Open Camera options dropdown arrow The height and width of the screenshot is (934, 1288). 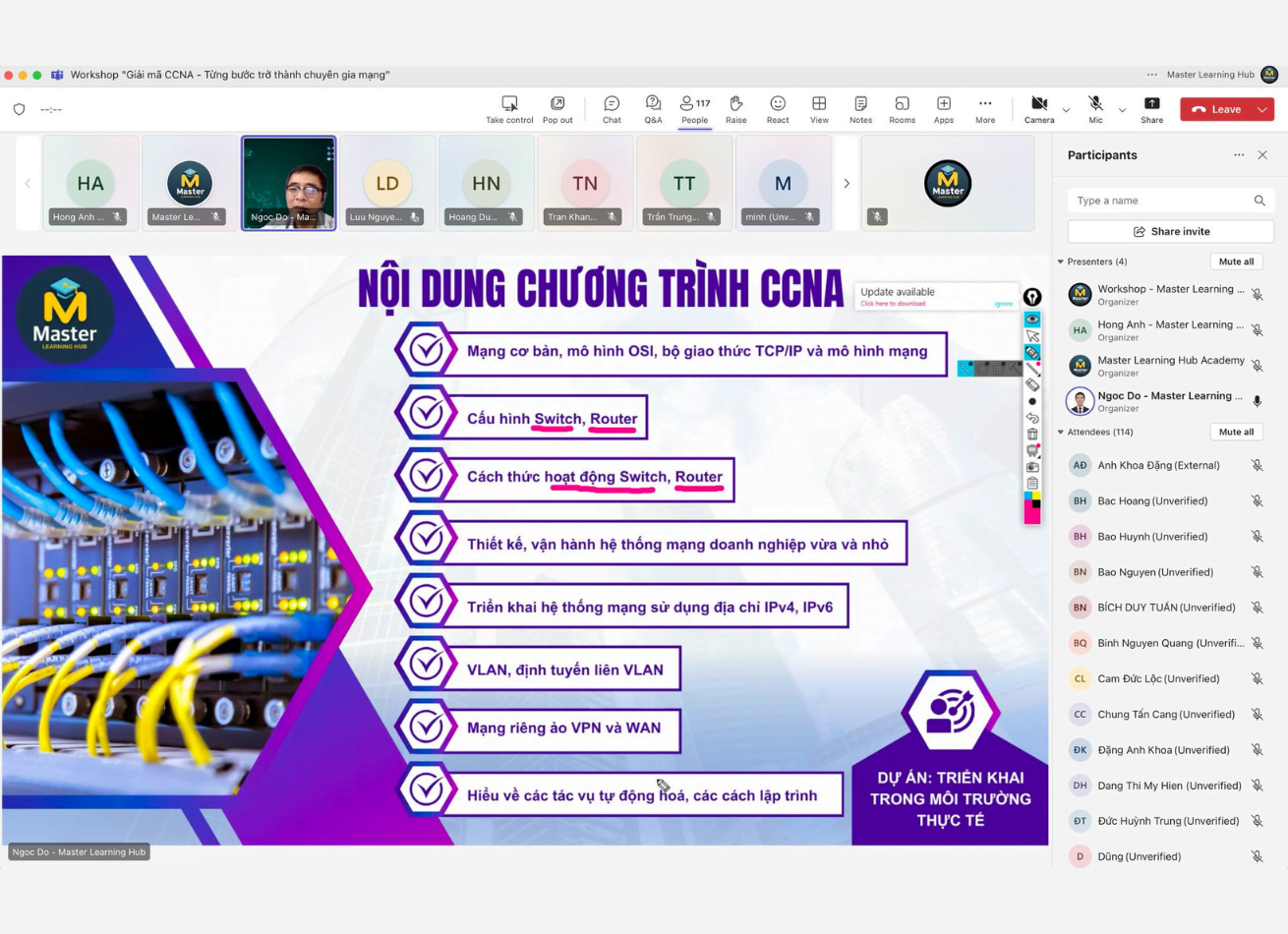click(1066, 110)
